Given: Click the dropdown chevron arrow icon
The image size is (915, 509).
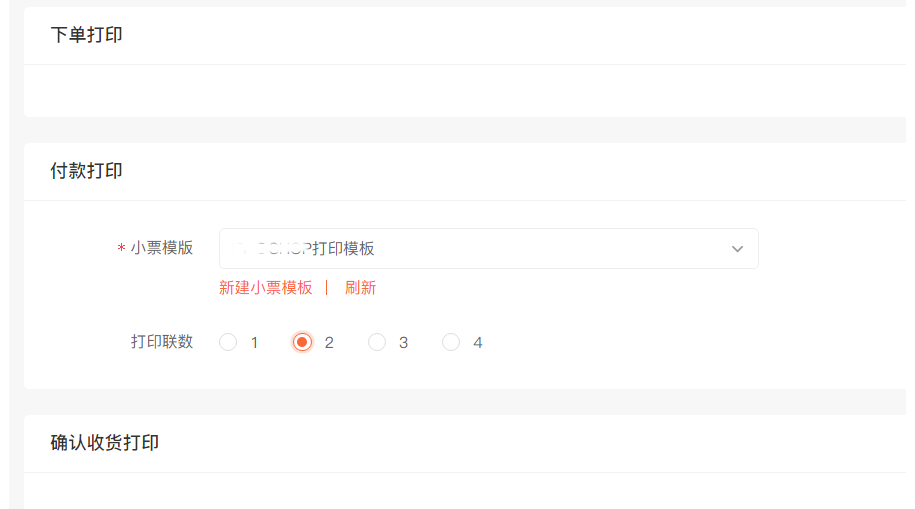Looking at the screenshot, I should tap(737, 249).
